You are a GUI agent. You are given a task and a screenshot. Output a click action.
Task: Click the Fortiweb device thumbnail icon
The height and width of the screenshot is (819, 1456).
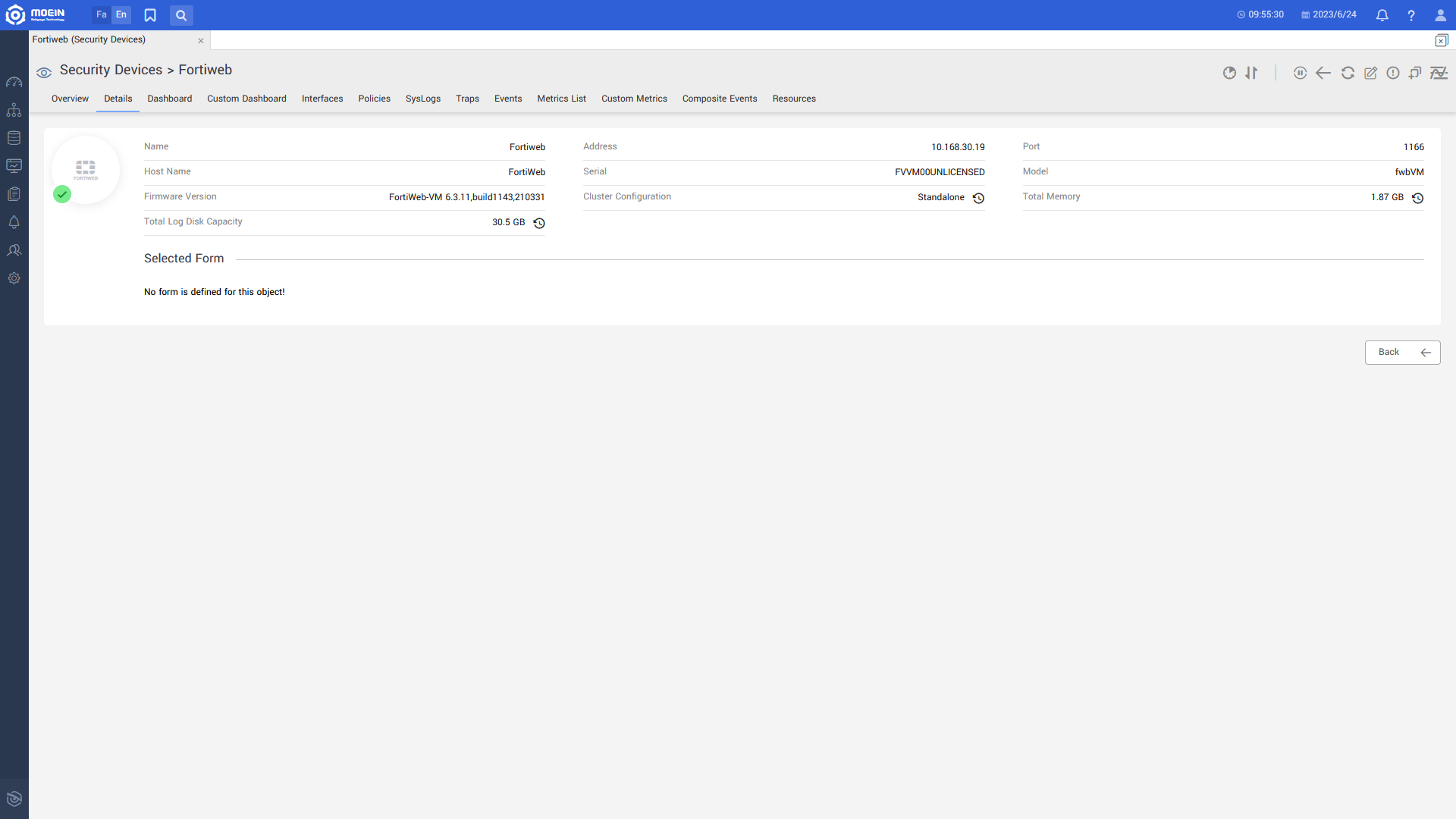pos(86,169)
